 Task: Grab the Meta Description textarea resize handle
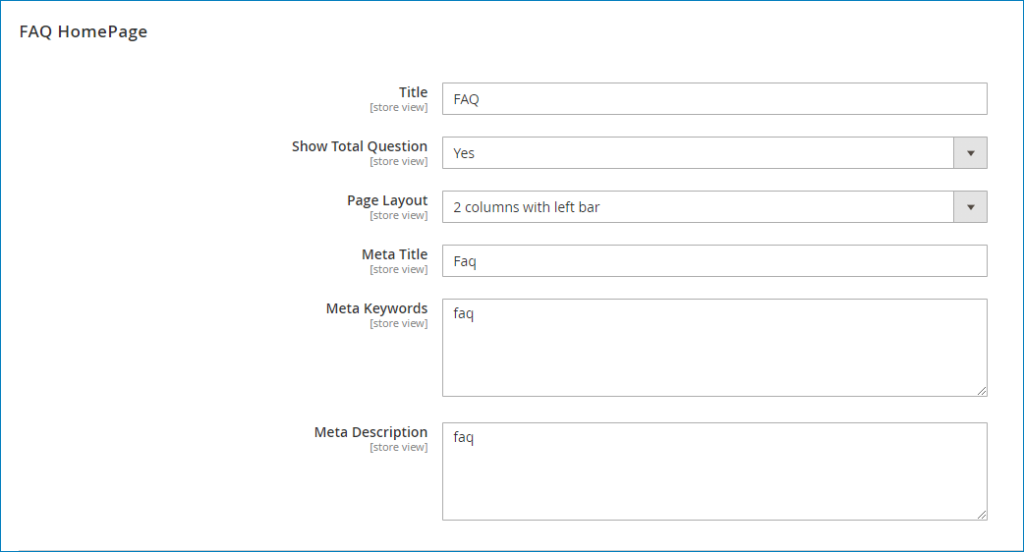[982, 515]
